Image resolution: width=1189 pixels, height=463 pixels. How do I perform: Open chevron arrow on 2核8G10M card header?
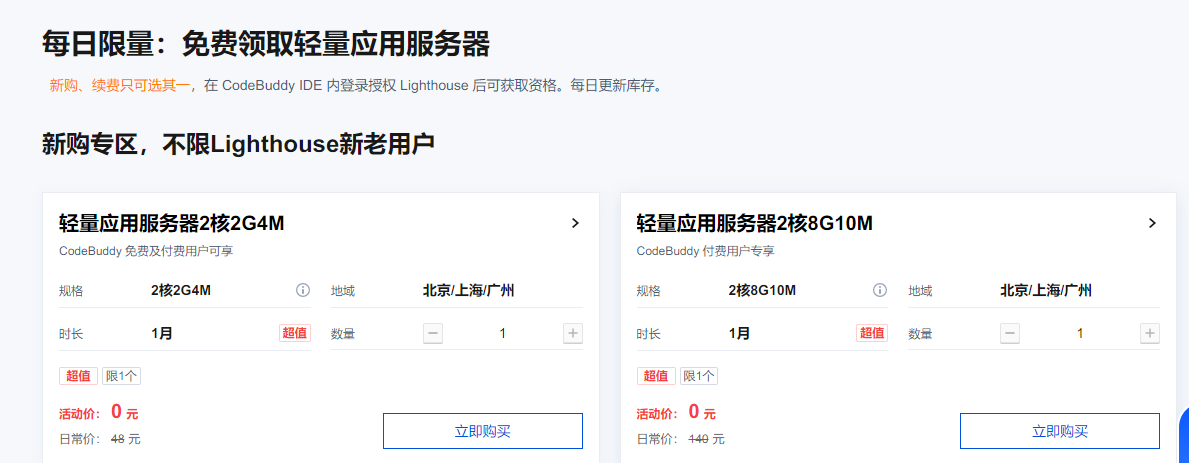point(1152,223)
